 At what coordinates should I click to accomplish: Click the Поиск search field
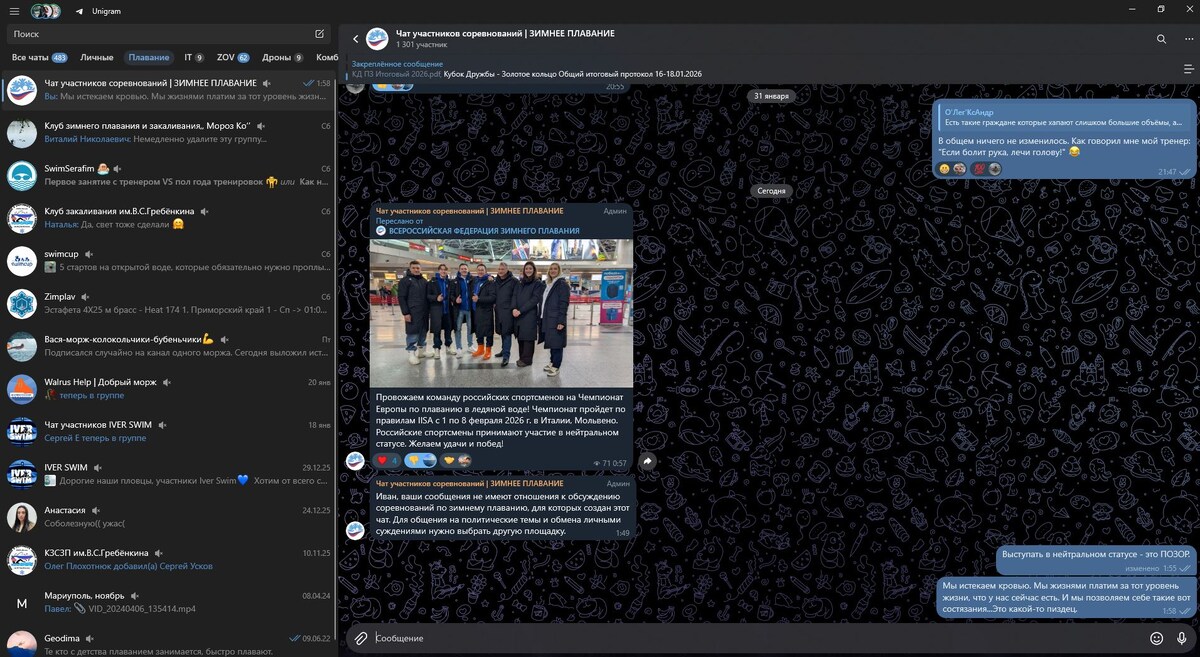[x=150, y=33]
